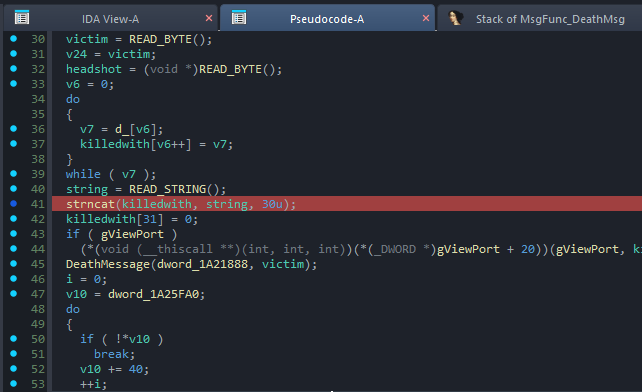Toggle the breakpoint dot on line 39
642x392 pixels.
(x=14, y=174)
